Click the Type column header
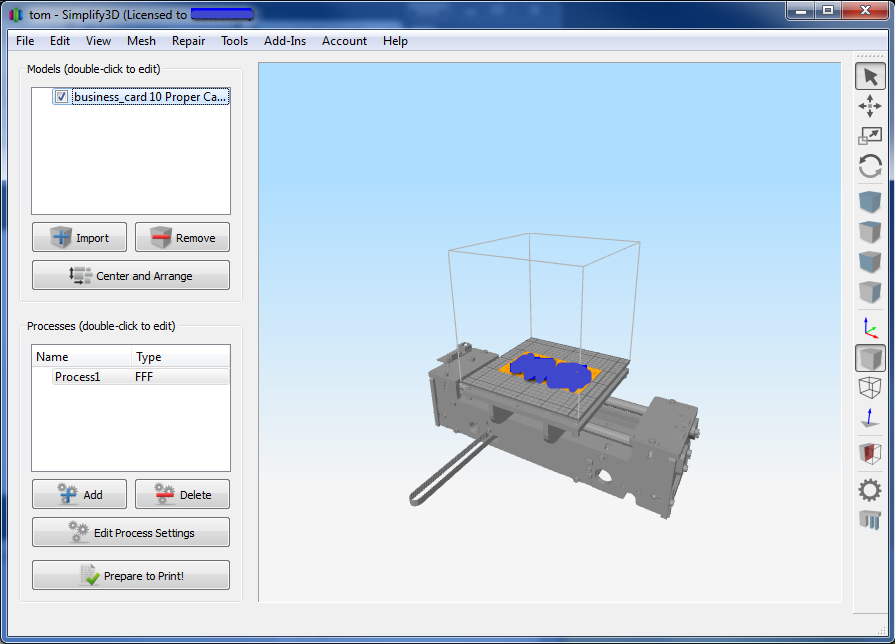The image size is (895, 644). [x=181, y=357]
